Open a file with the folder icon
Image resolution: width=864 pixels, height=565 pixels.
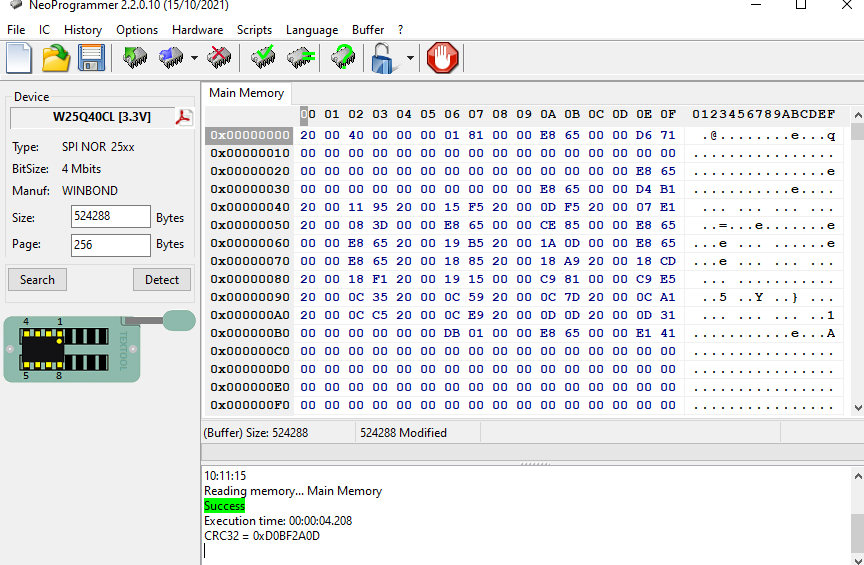pyautogui.click(x=56, y=59)
